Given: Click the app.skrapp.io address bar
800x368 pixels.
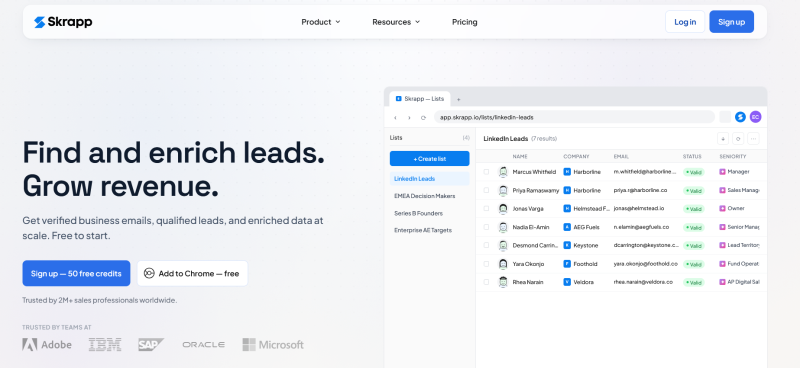Looking at the screenshot, I should click(574, 117).
